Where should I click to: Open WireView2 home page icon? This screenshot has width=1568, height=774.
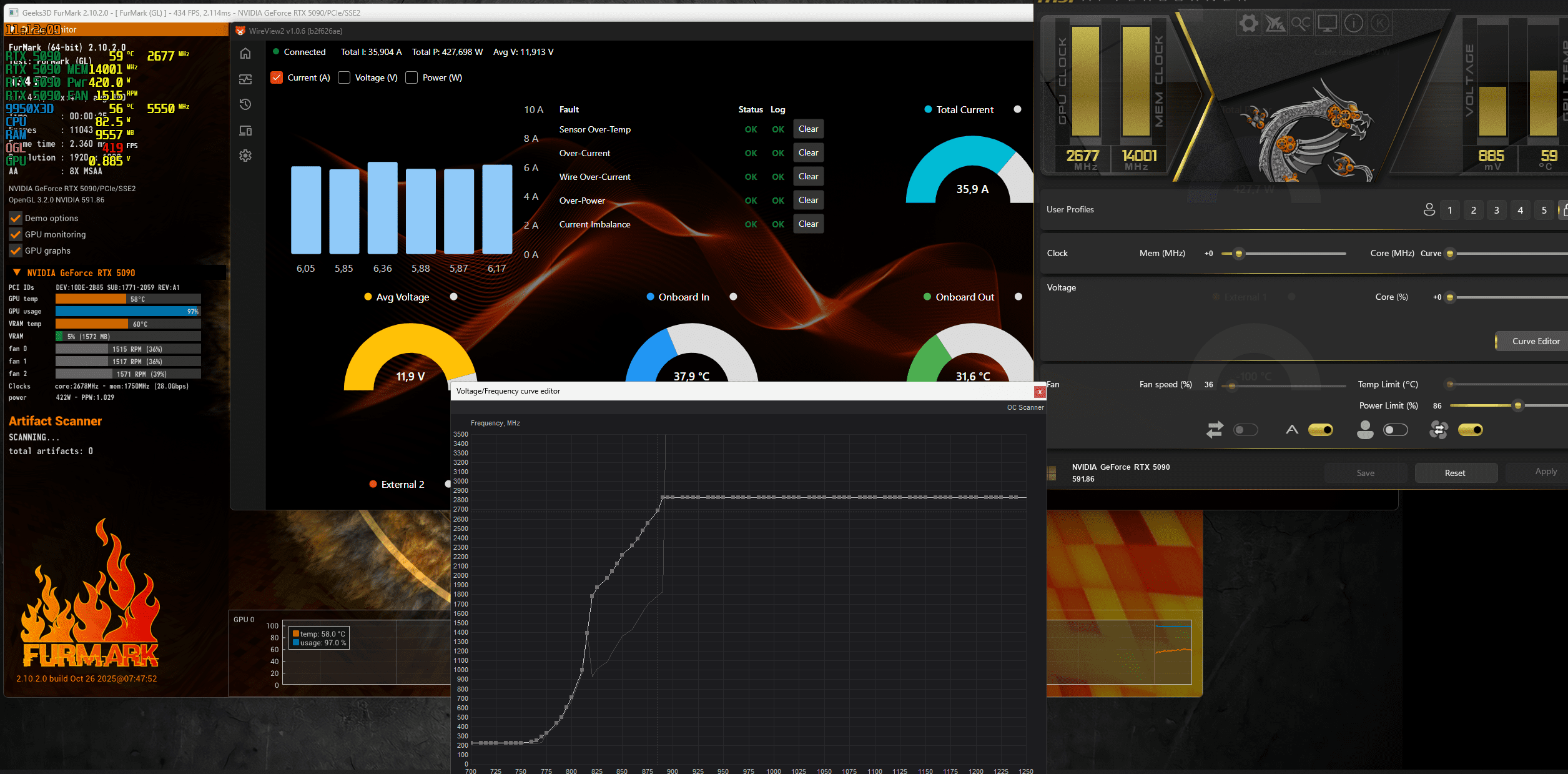[245, 53]
